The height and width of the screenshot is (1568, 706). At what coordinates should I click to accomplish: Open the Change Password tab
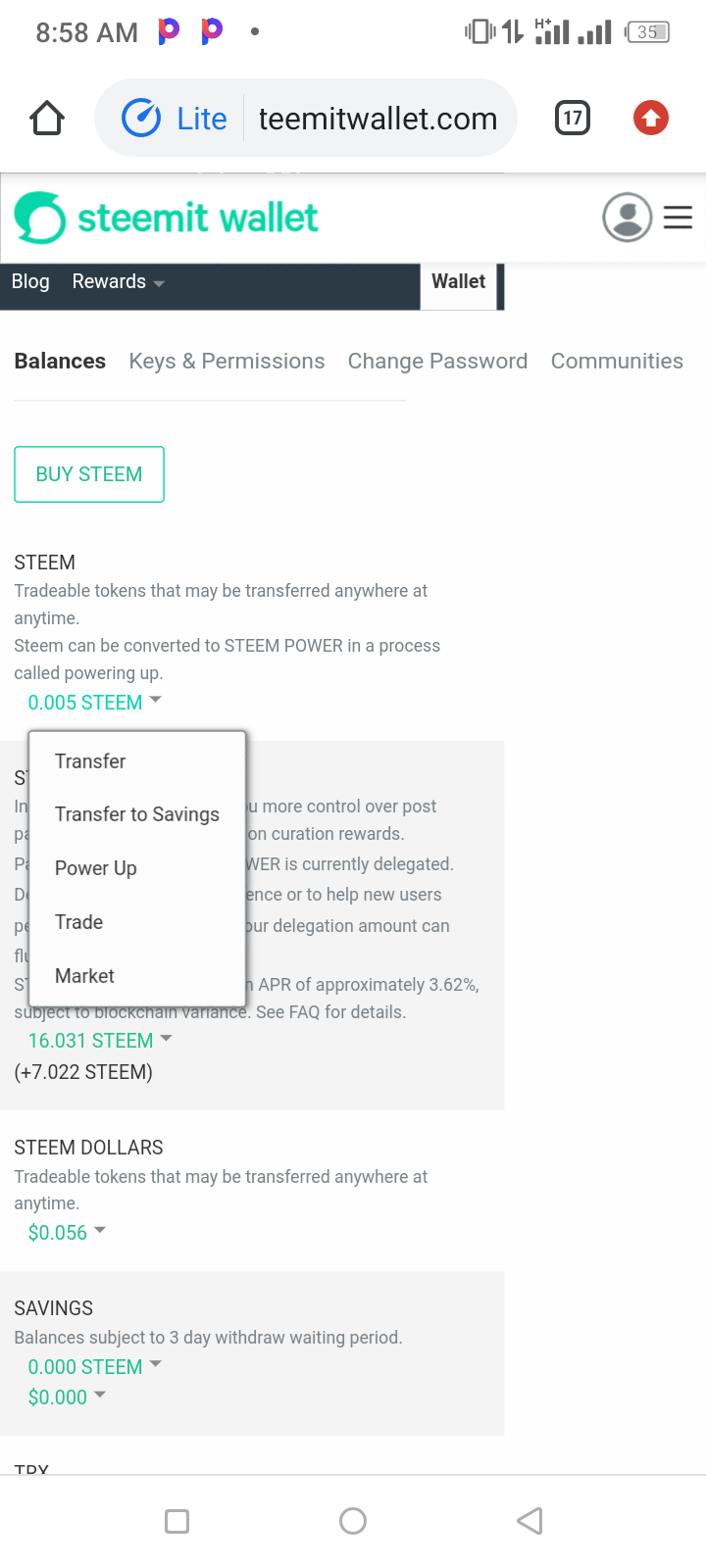[437, 362]
